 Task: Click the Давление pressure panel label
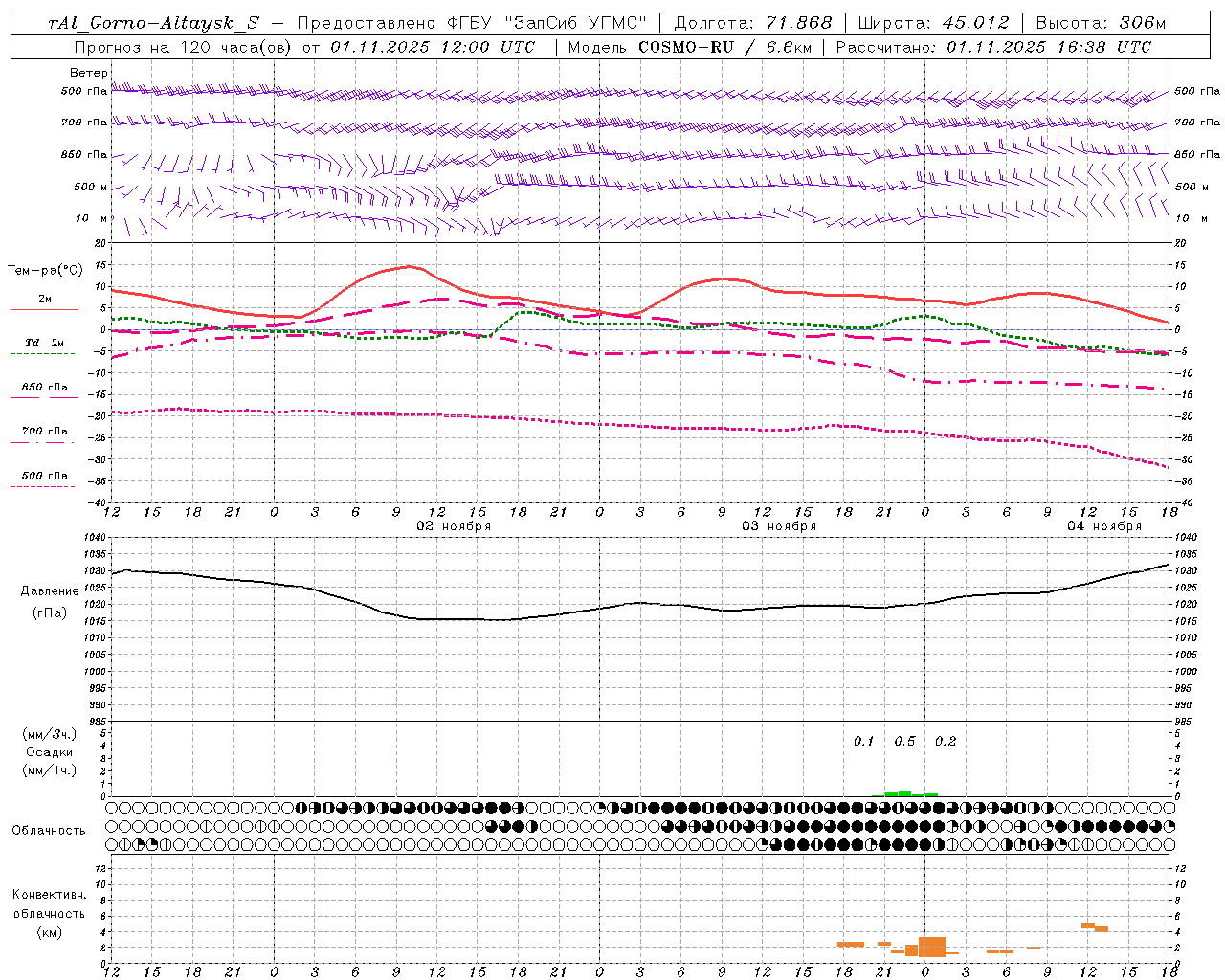pyautogui.click(x=50, y=591)
